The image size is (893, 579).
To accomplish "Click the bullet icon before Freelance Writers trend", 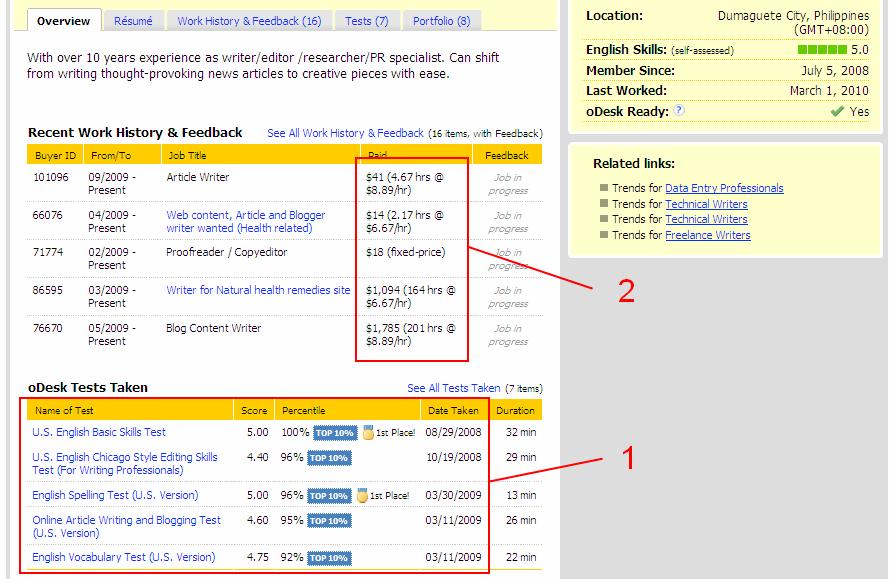I will (x=604, y=235).
